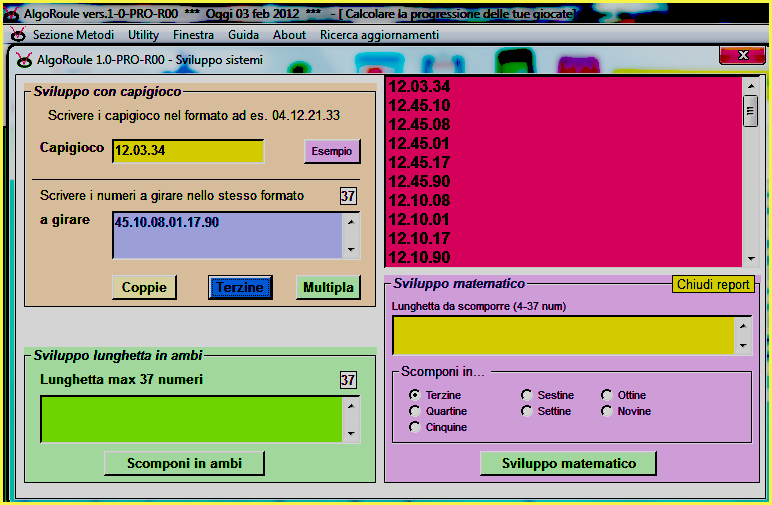Viewport: 772px width, 505px height.
Task: Click the 37 counter beside a girare instructions
Action: pos(348,196)
